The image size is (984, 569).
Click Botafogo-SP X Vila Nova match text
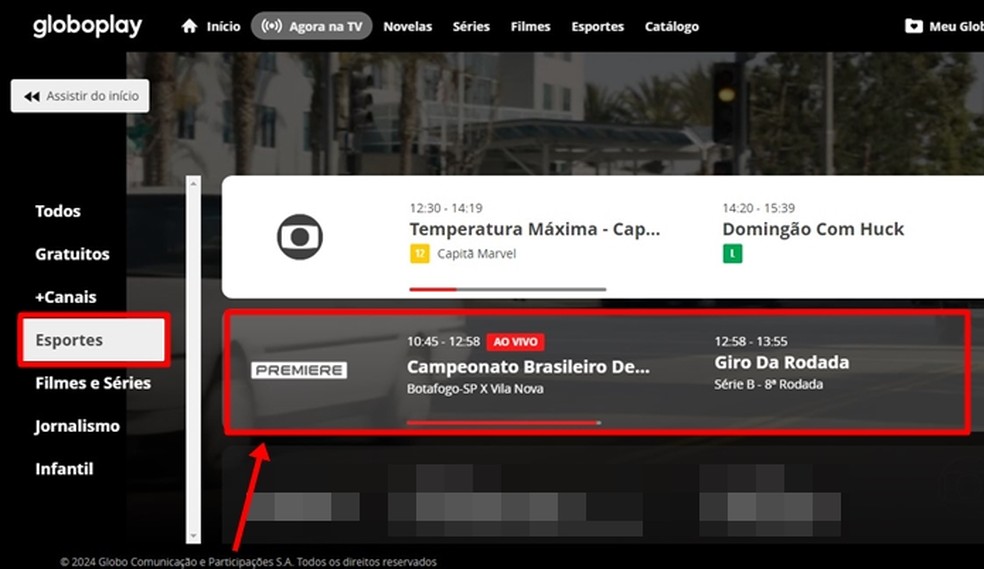coord(475,388)
